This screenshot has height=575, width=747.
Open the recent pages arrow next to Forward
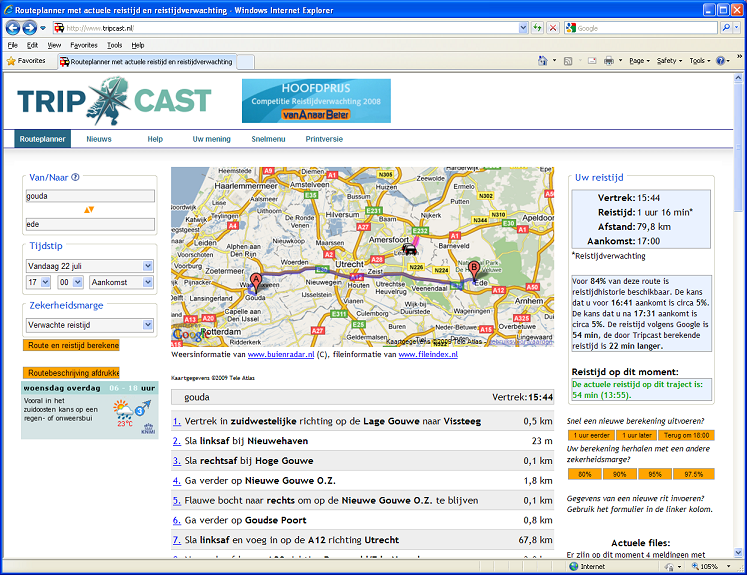click(43, 28)
